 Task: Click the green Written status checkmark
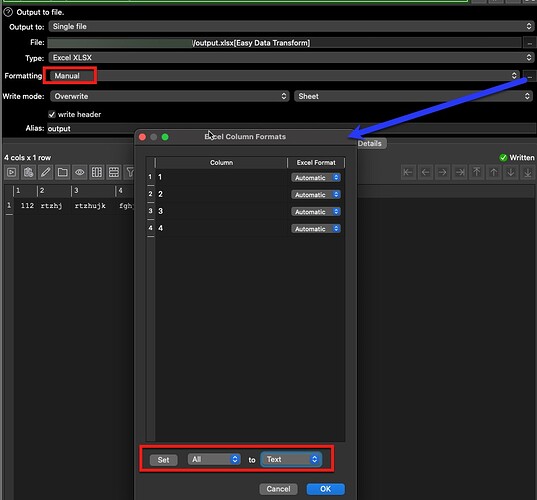[x=503, y=158]
